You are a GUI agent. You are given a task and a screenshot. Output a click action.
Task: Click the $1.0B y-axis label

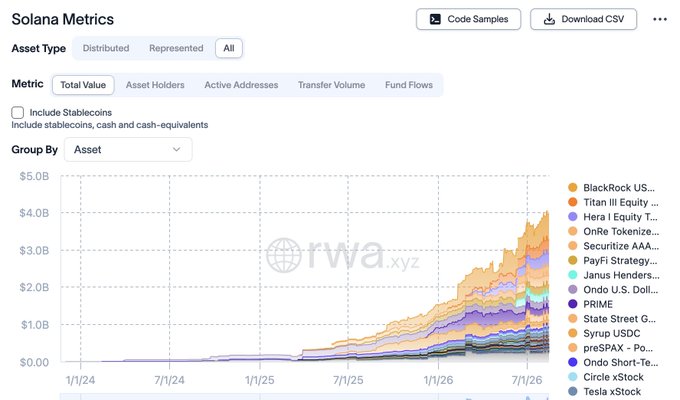35,325
